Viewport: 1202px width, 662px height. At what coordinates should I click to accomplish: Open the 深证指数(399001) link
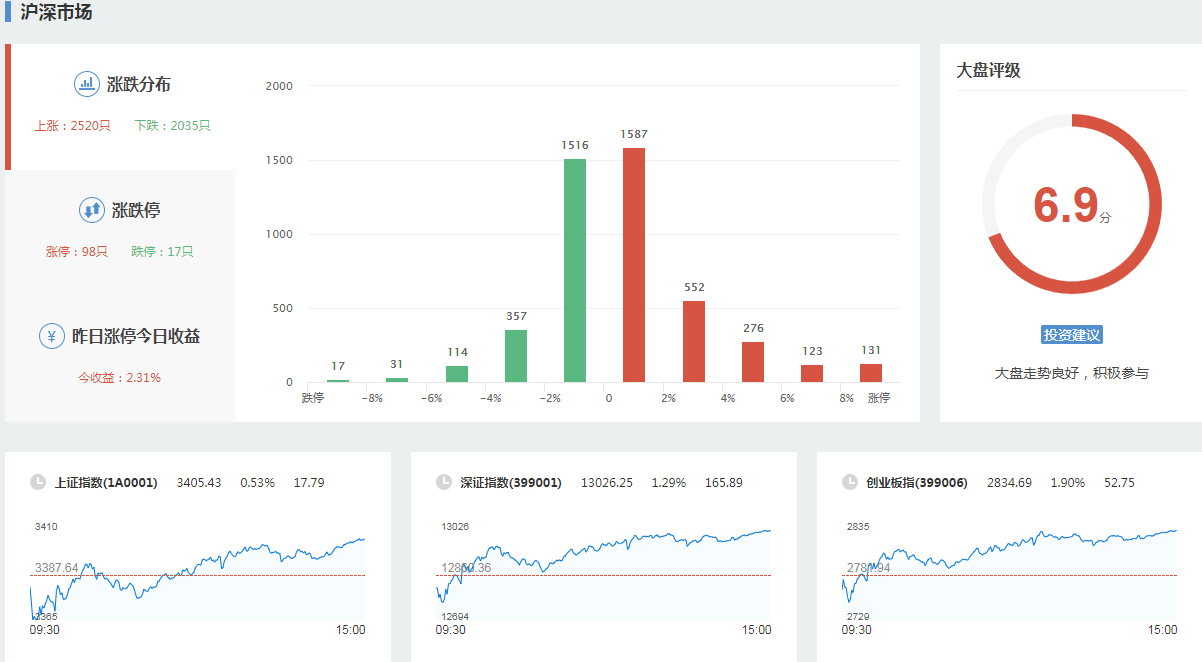pos(511,483)
